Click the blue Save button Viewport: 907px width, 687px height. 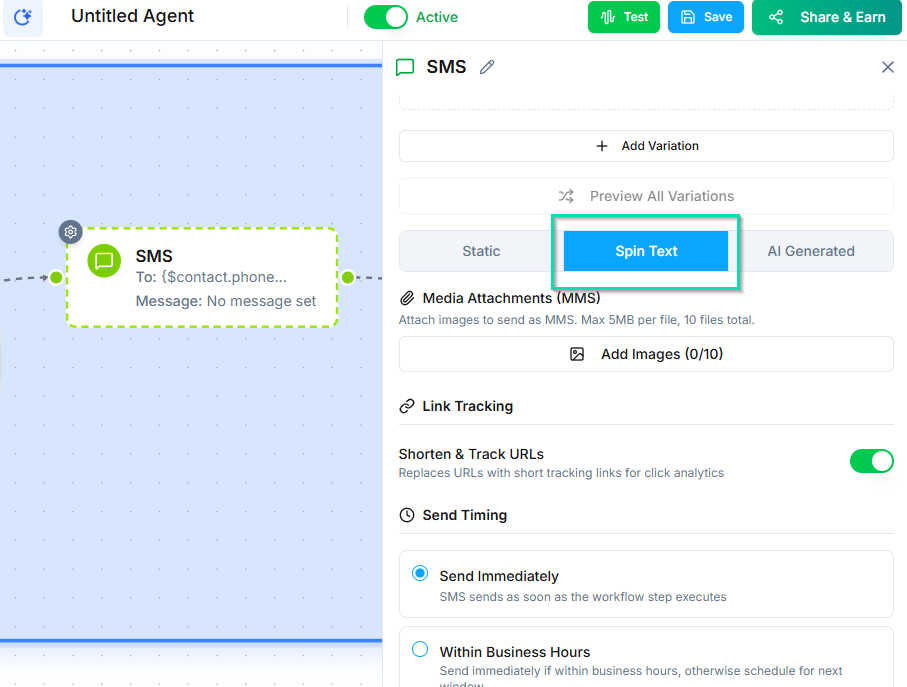(x=706, y=17)
